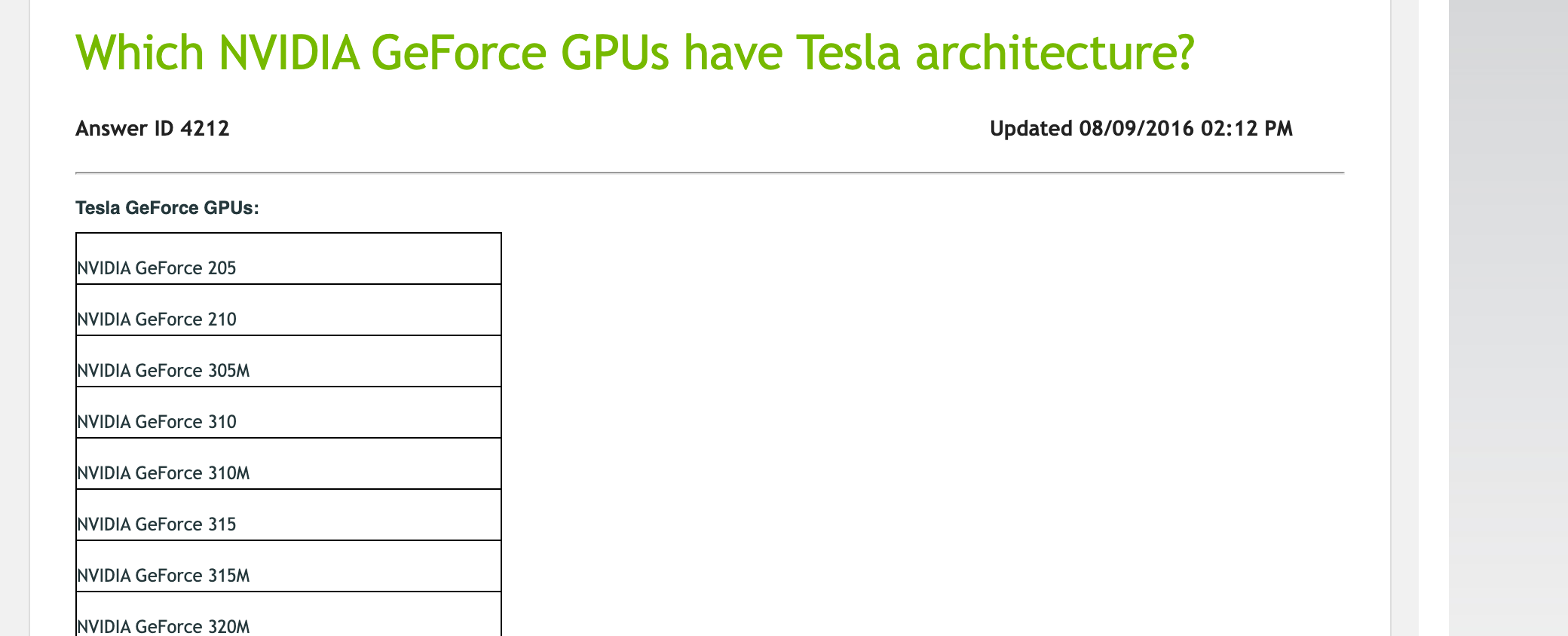Select the 'NVIDIA GeForce 310M' row
Viewport: 1568px width, 636px height.
[x=289, y=464]
